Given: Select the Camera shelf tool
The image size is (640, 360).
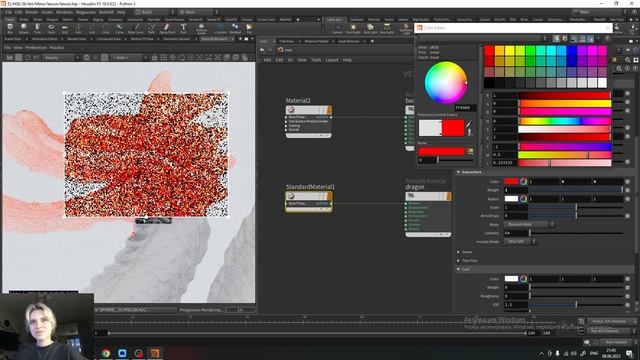Looking at the screenshot, I should pos(337,29).
